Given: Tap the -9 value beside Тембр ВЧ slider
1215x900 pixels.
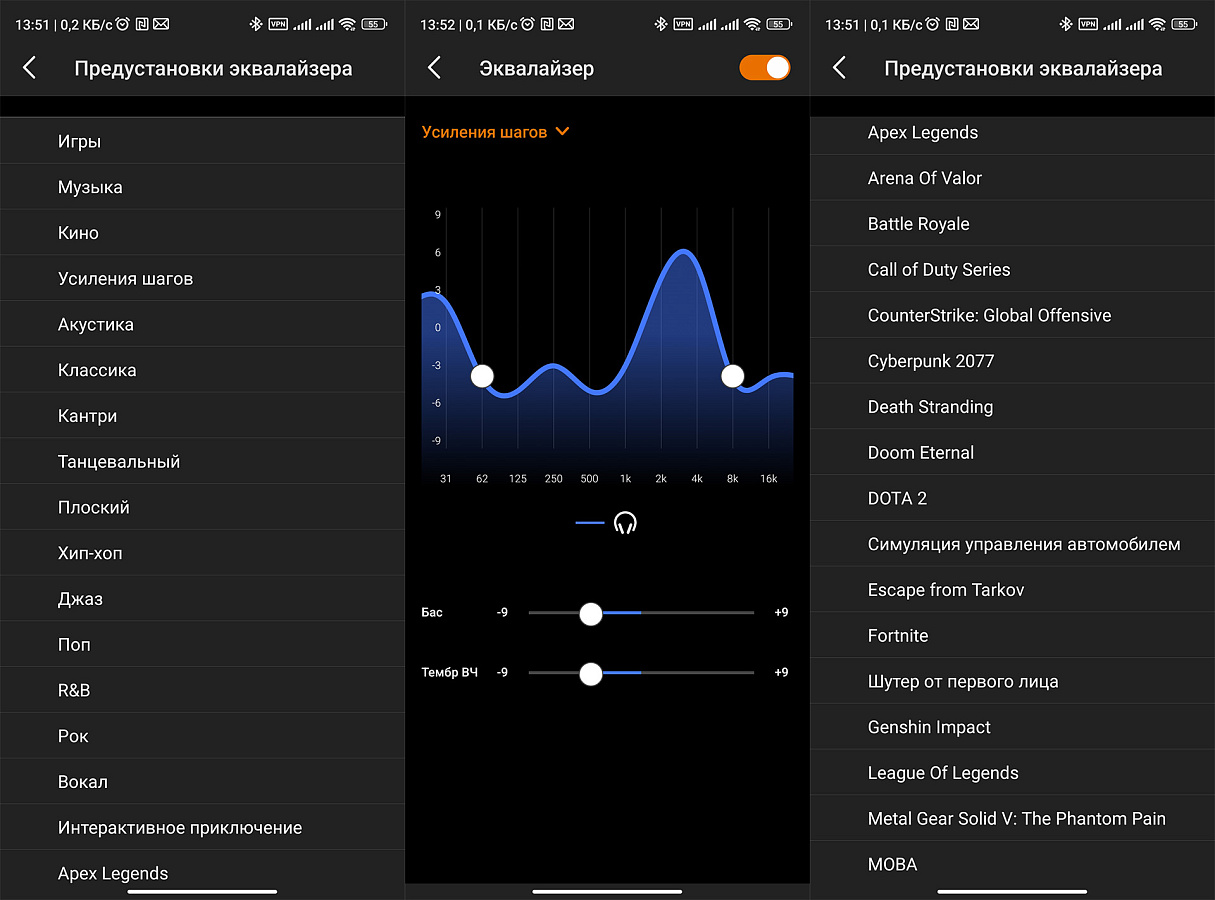Looking at the screenshot, I should (502, 673).
